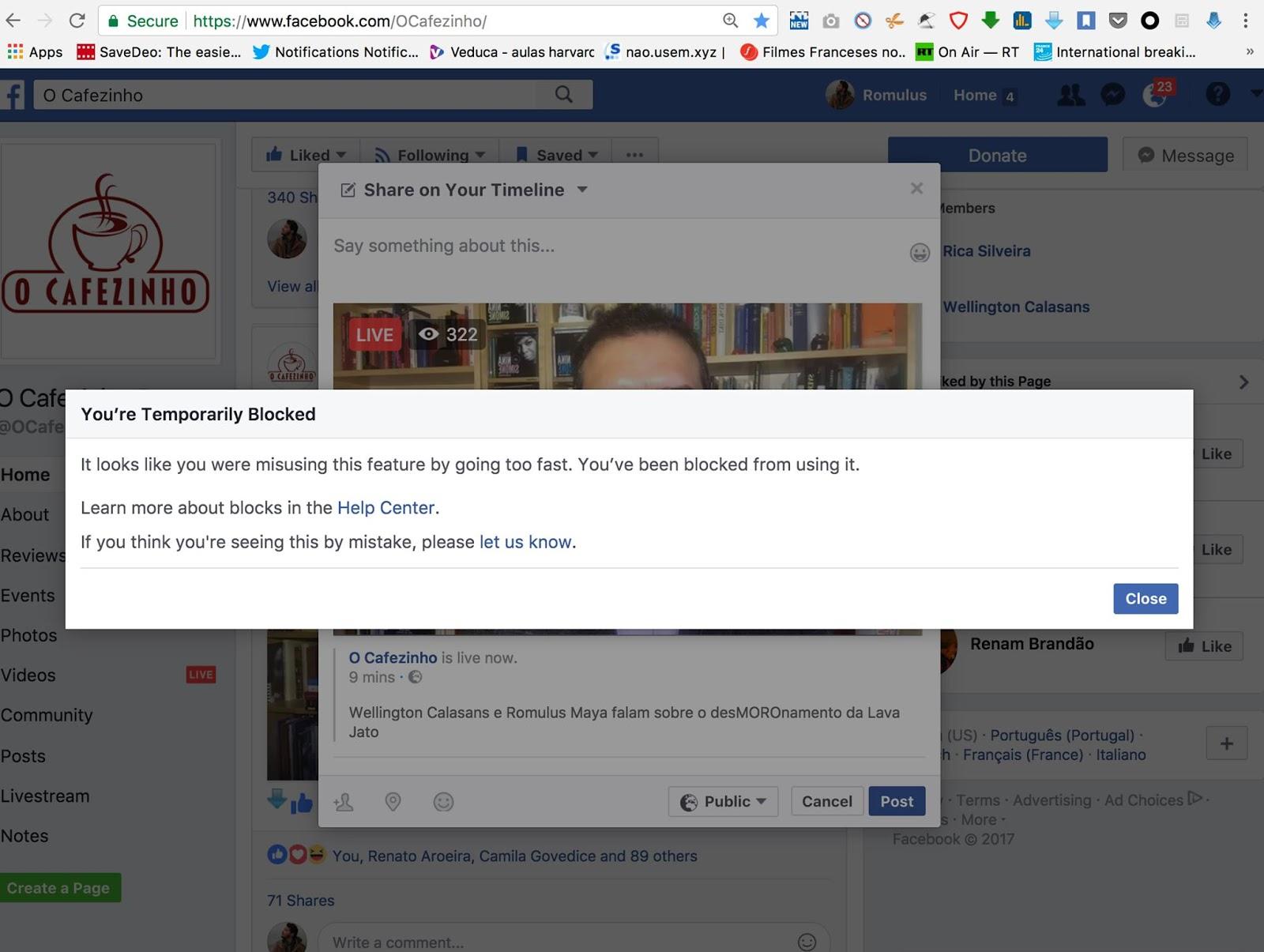Open Romulus profile in top bar
This screenshot has width=1264, height=952.
coord(876,95)
